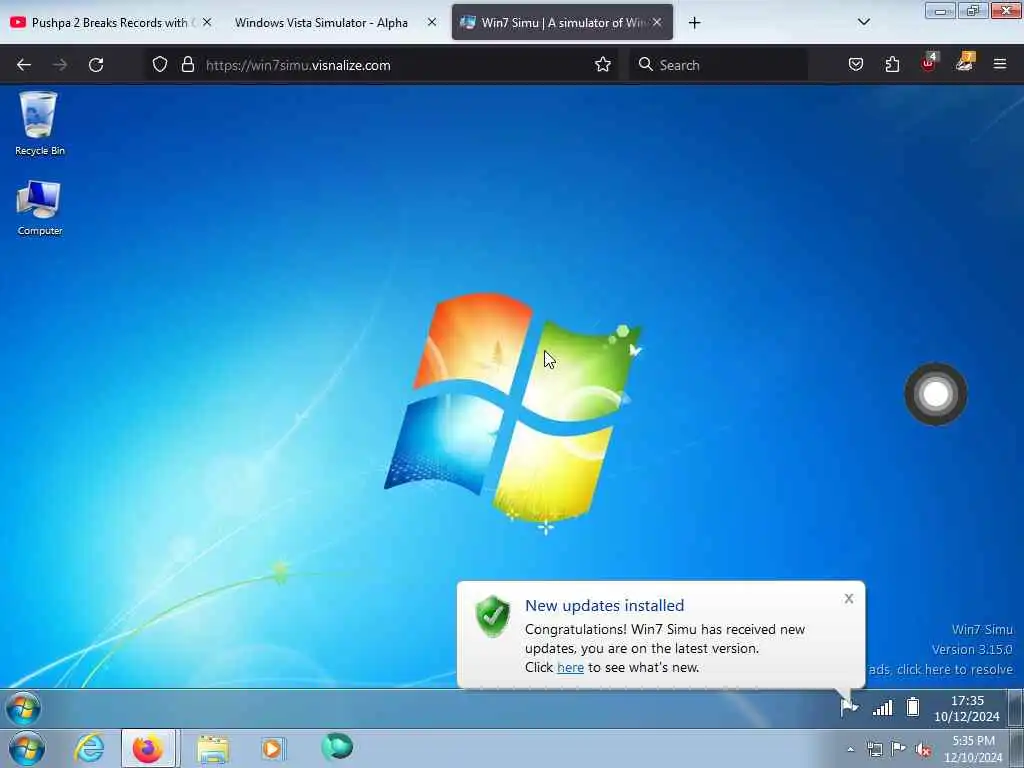Switch to Windows Vista Simulator tab

pyautogui.click(x=321, y=22)
